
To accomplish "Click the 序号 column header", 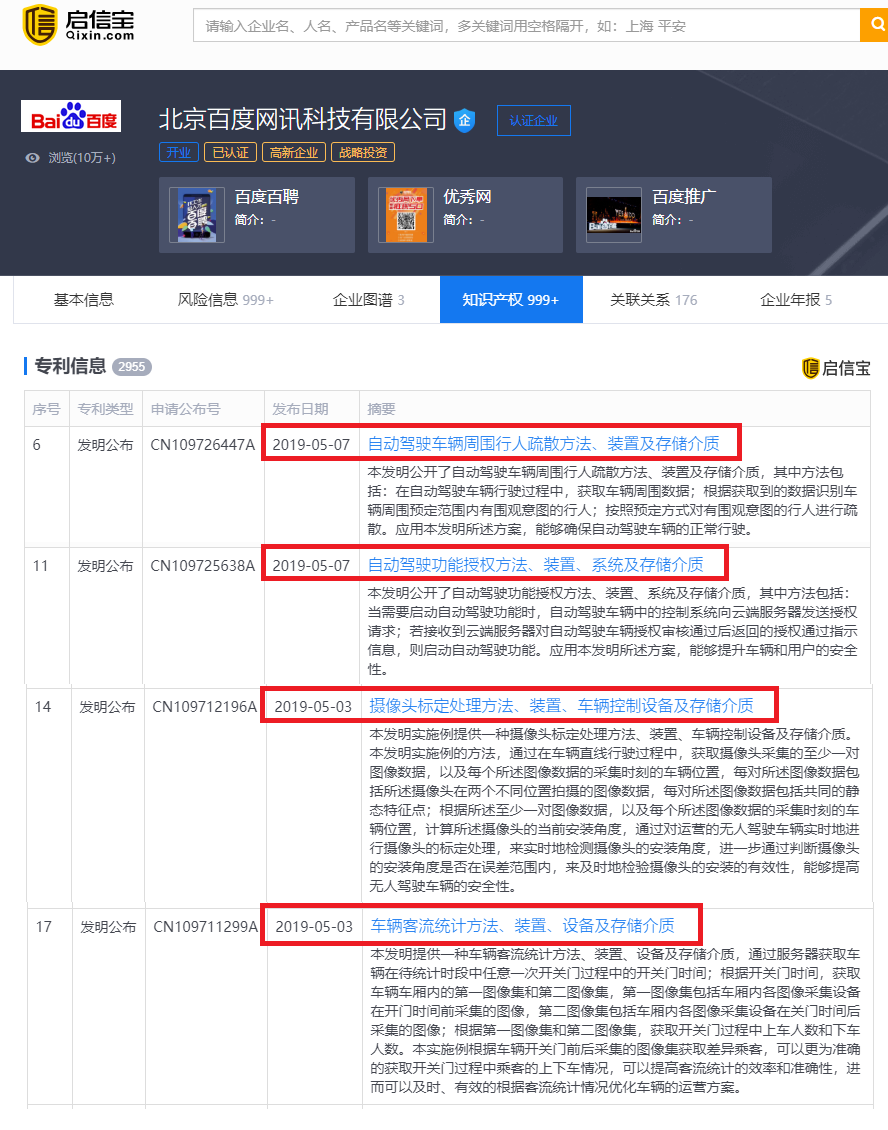I will click(x=46, y=409).
